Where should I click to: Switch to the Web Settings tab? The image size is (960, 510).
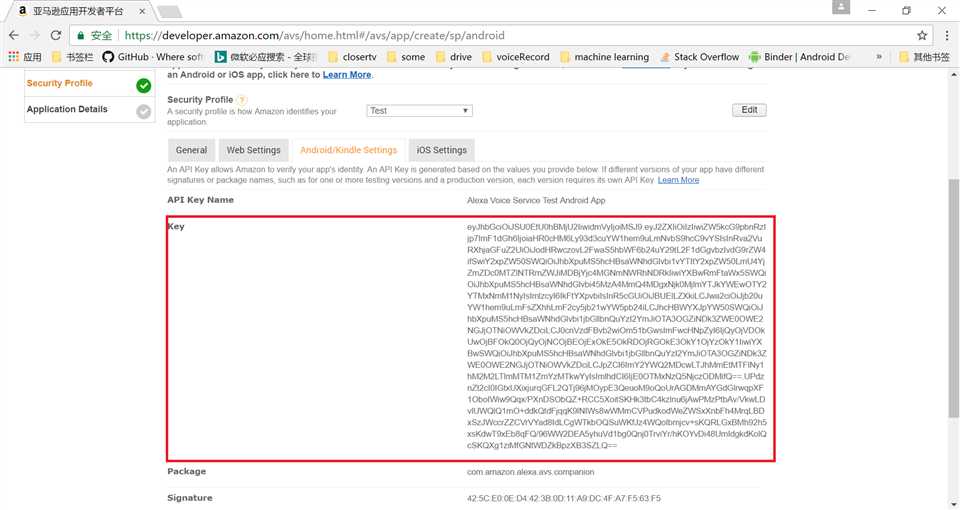[x=253, y=150]
